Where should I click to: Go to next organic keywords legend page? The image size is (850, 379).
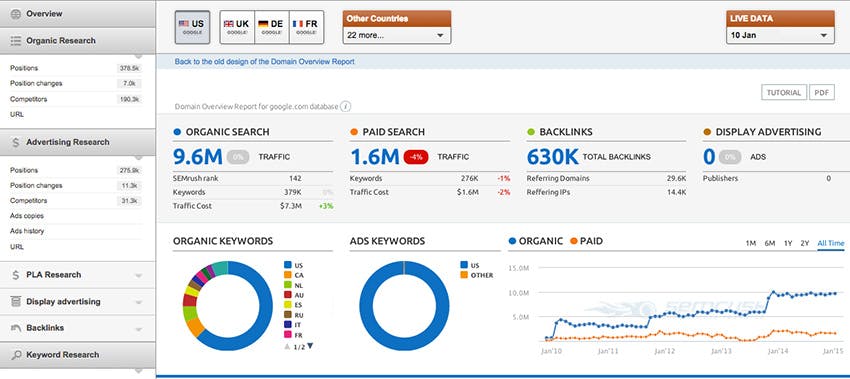tap(311, 346)
